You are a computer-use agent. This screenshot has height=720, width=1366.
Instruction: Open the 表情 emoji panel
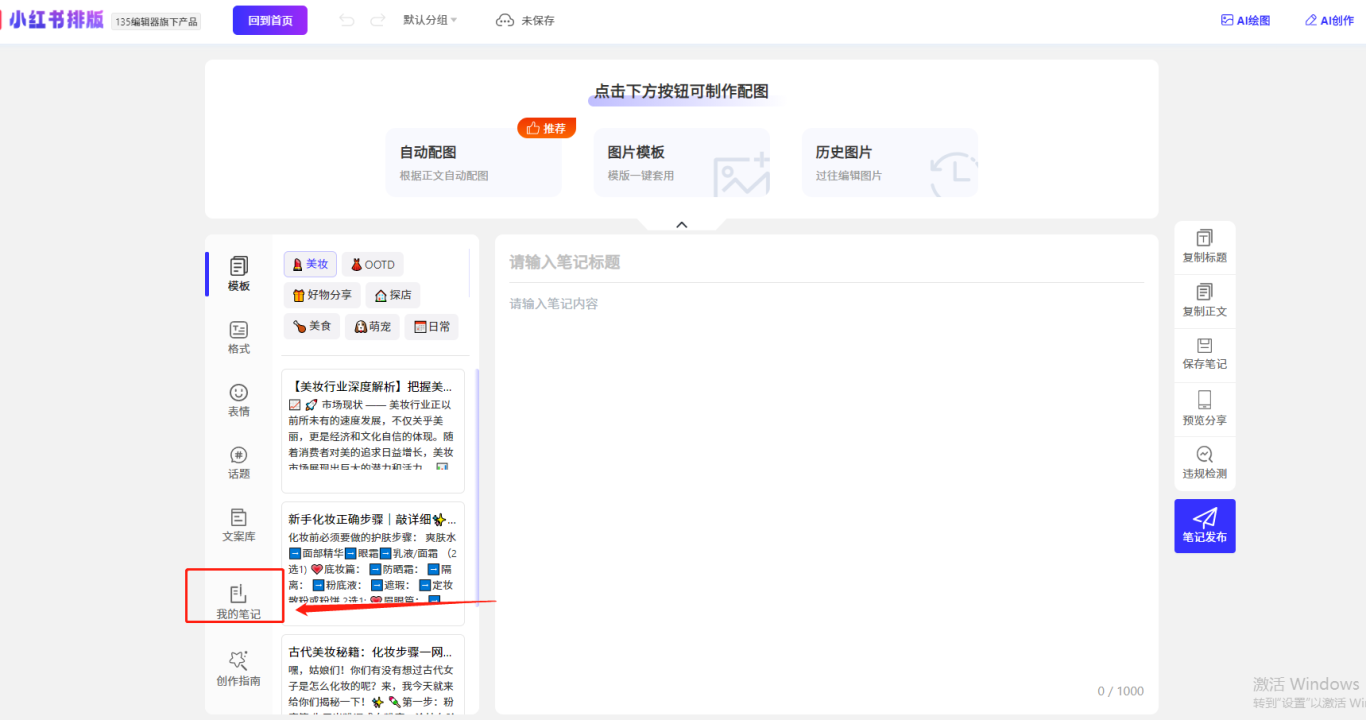click(238, 400)
